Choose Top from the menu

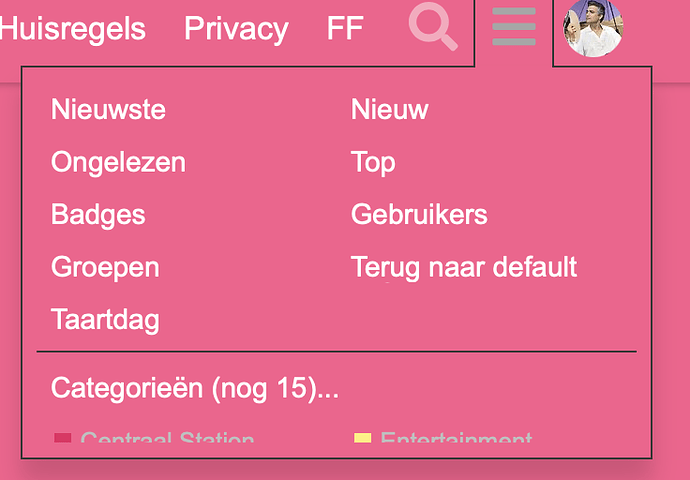tap(373, 162)
